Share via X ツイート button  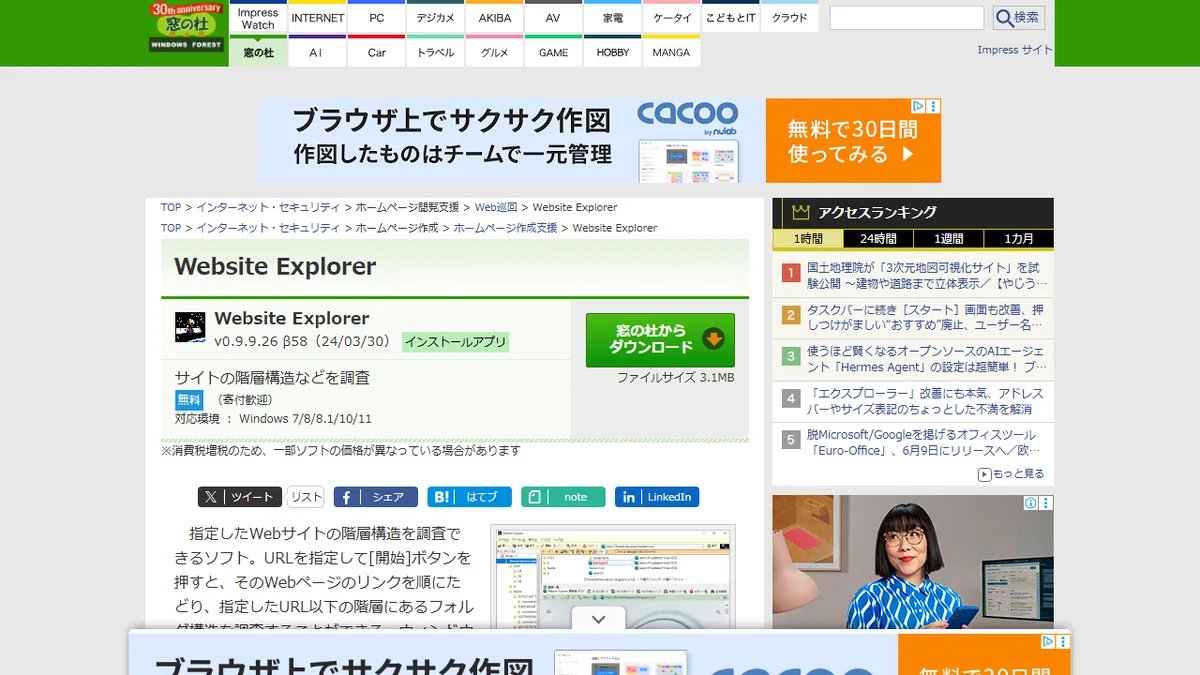tap(240, 497)
